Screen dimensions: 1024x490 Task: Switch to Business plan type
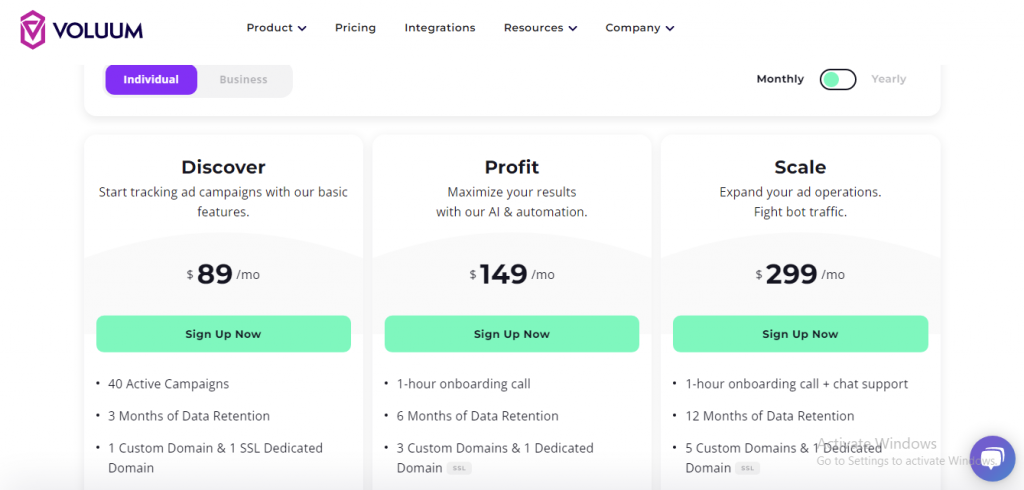click(244, 80)
